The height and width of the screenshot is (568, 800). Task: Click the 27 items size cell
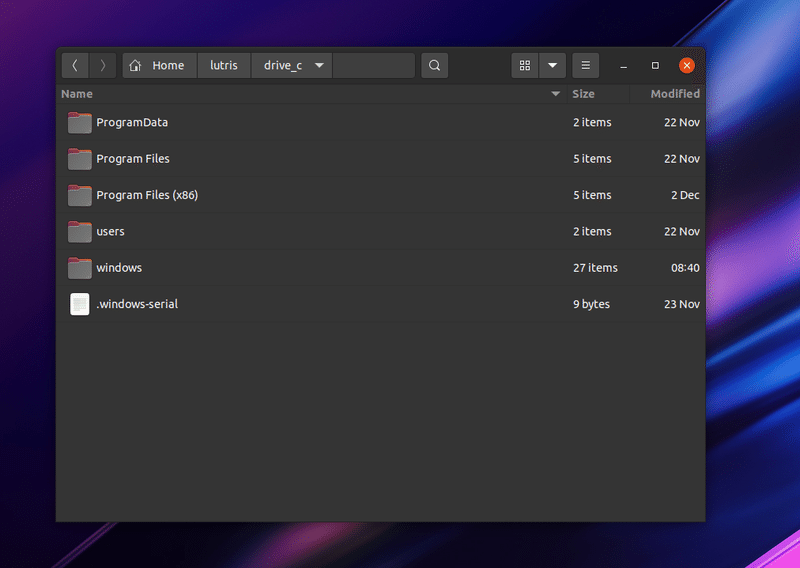coord(595,267)
